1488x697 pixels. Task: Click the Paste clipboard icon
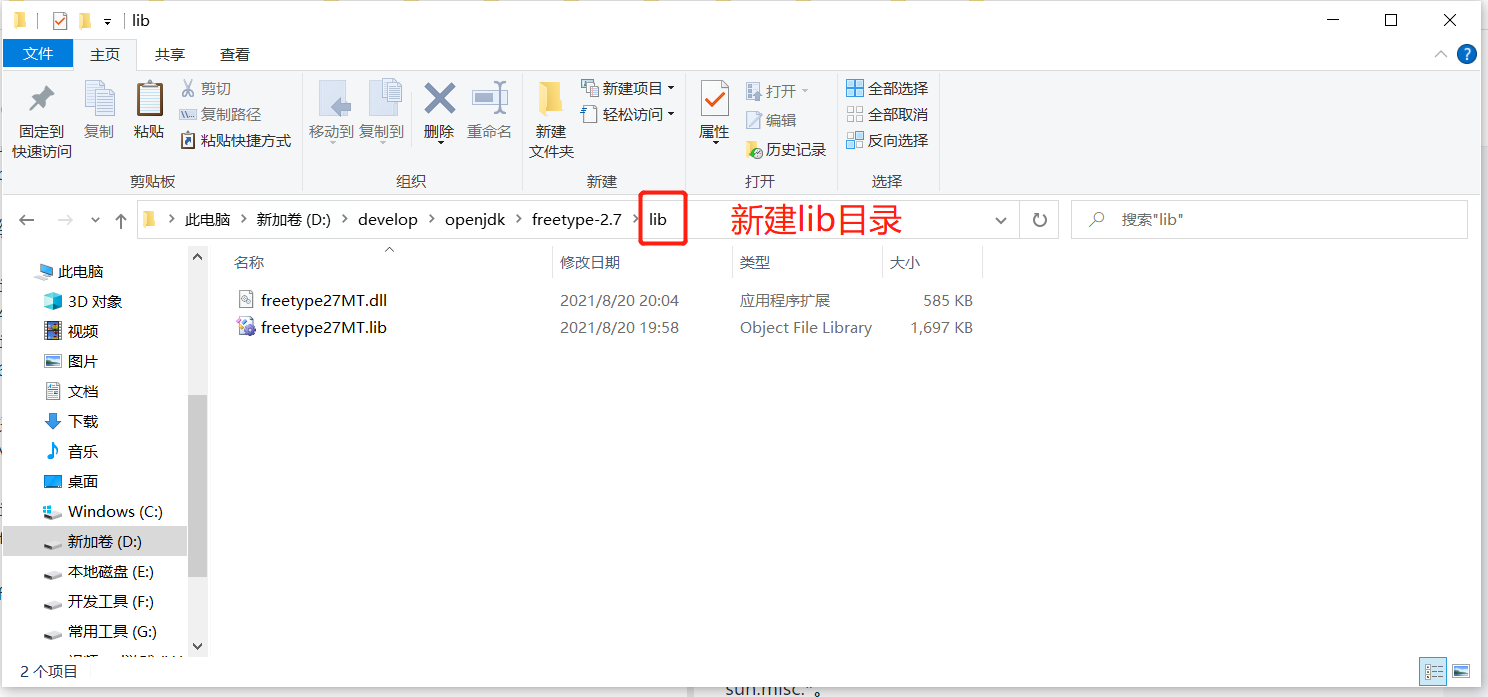pyautogui.click(x=149, y=100)
